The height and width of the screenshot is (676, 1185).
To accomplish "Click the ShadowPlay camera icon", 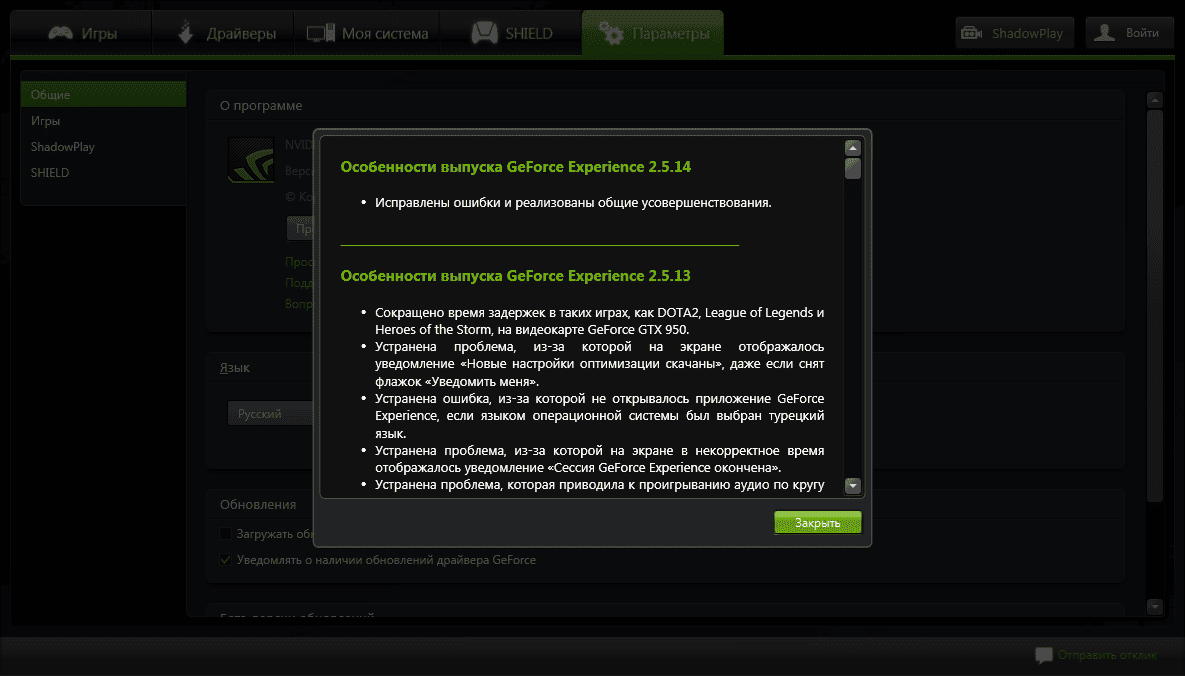I will point(972,33).
